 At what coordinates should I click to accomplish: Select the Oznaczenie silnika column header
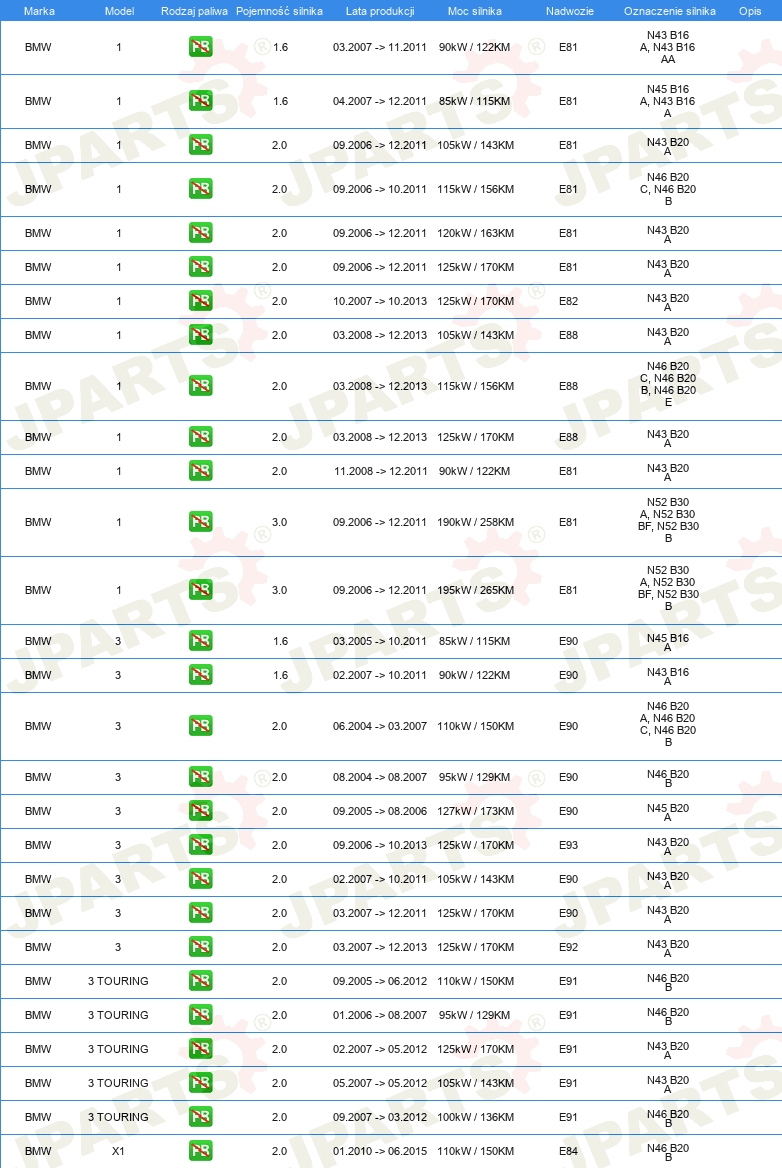[670, 11]
